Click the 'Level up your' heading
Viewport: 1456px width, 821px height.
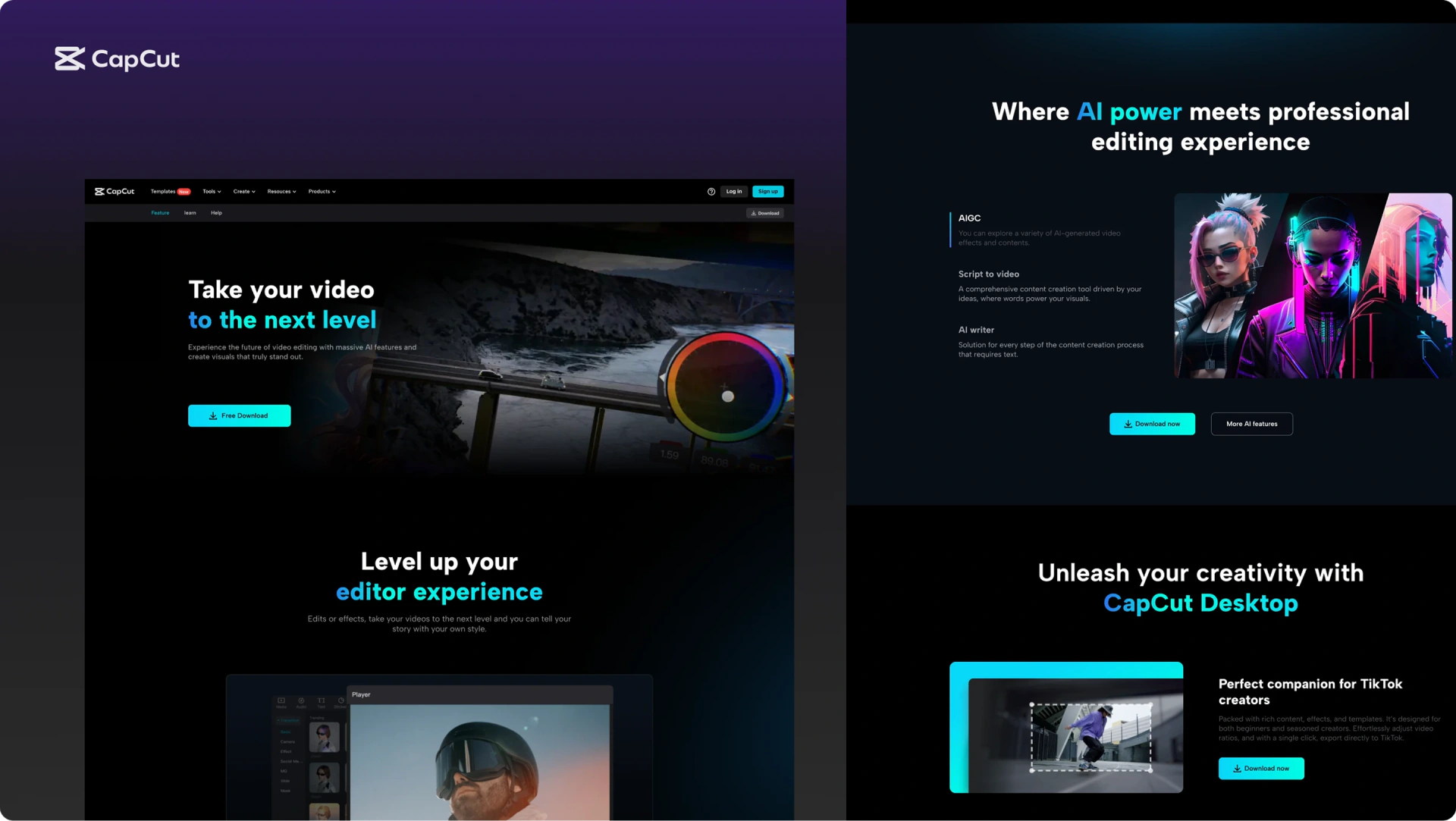(439, 562)
